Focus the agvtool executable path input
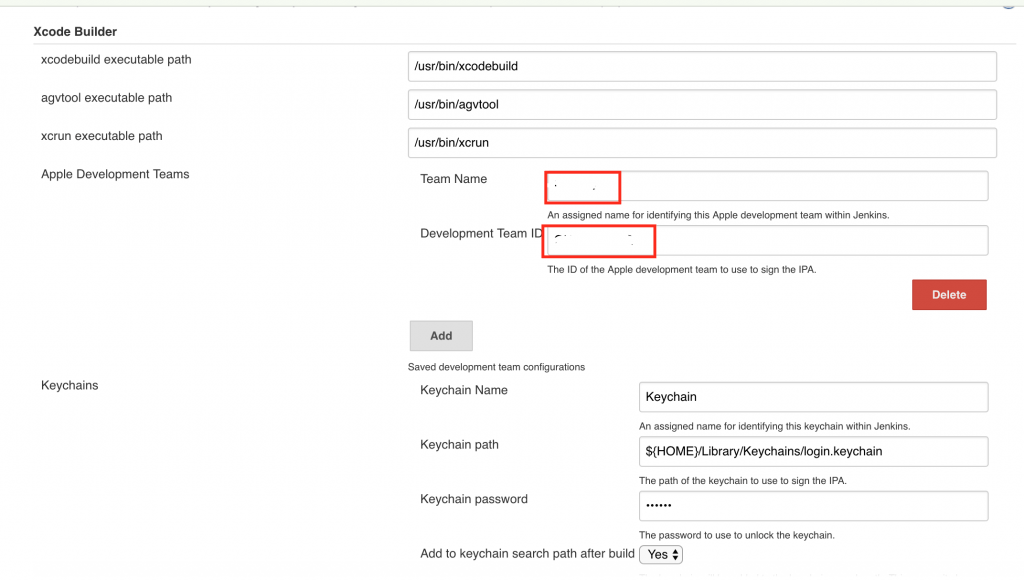This screenshot has width=1024, height=581. [702, 105]
